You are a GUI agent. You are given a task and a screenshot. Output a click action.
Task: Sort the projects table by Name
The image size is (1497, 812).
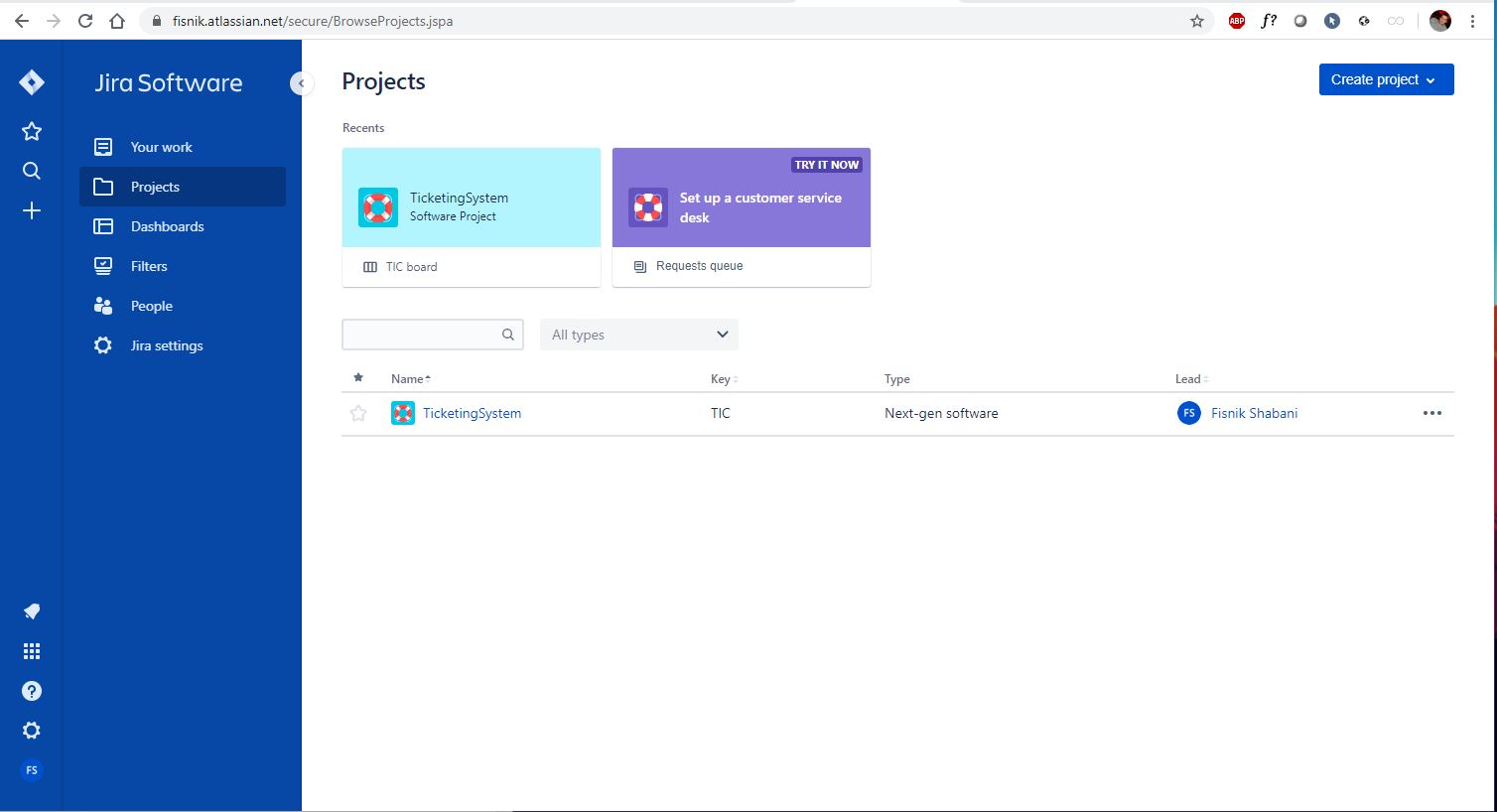point(410,379)
